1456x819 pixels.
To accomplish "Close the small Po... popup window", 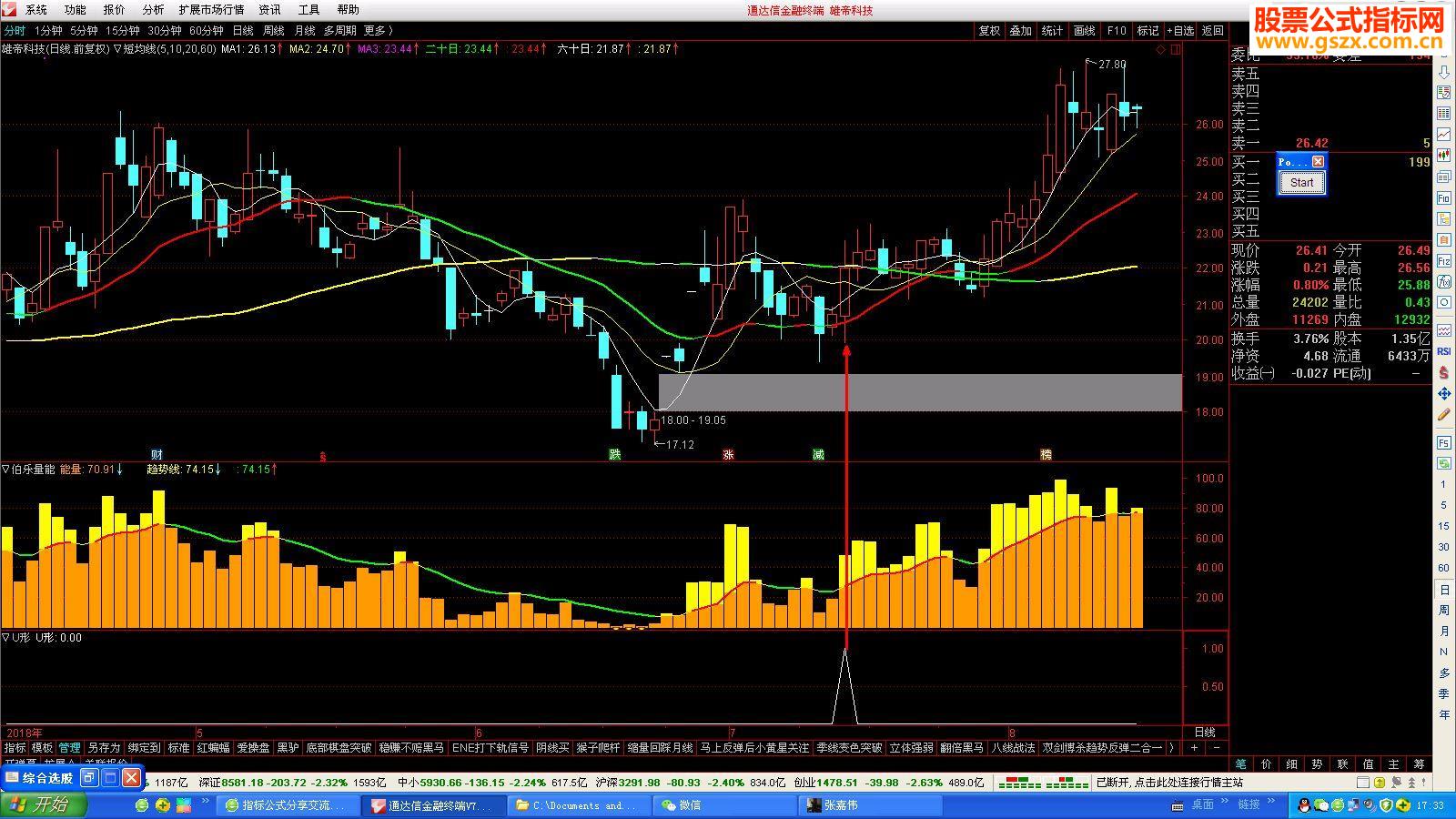I will pyautogui.click(x=1318, y=161).
